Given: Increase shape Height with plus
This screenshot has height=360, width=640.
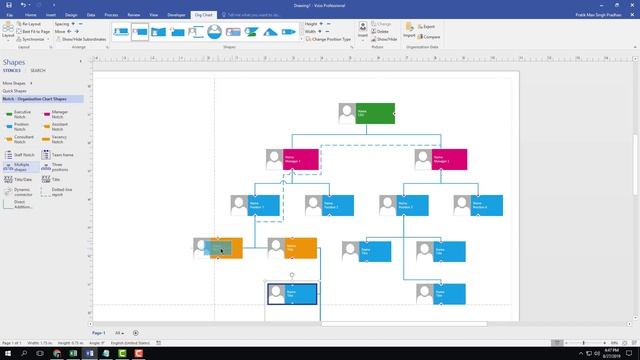Looking at the screenshot, I should (321, 24).
